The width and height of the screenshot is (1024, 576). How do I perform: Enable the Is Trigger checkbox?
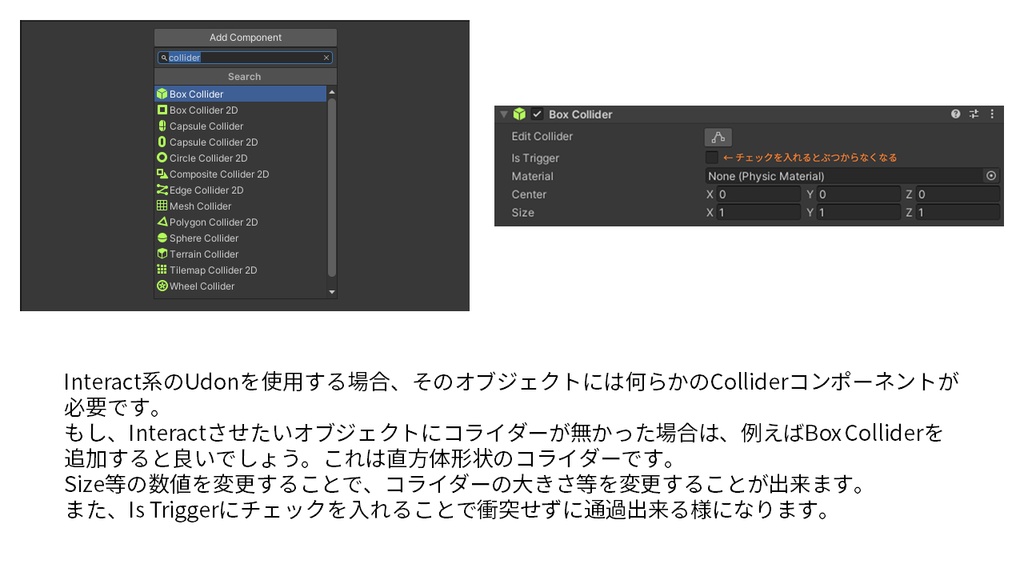(x=712, y=158)
